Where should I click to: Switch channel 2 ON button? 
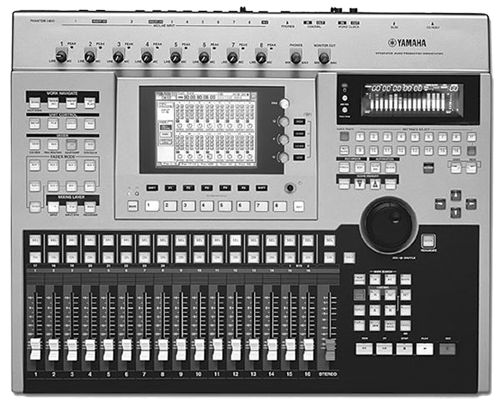(53, 257)
